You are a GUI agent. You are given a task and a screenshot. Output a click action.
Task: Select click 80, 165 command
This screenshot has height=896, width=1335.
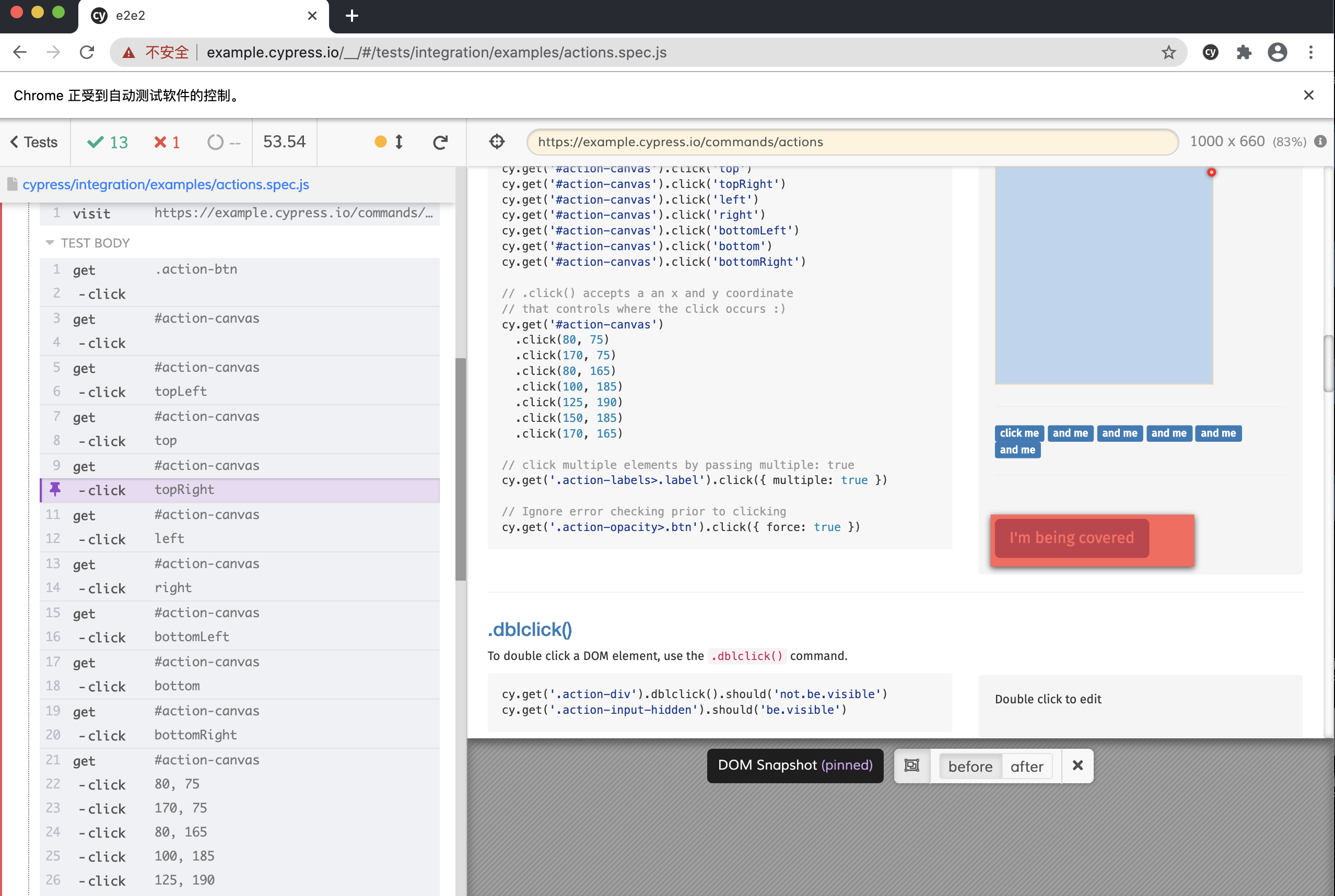240,833
